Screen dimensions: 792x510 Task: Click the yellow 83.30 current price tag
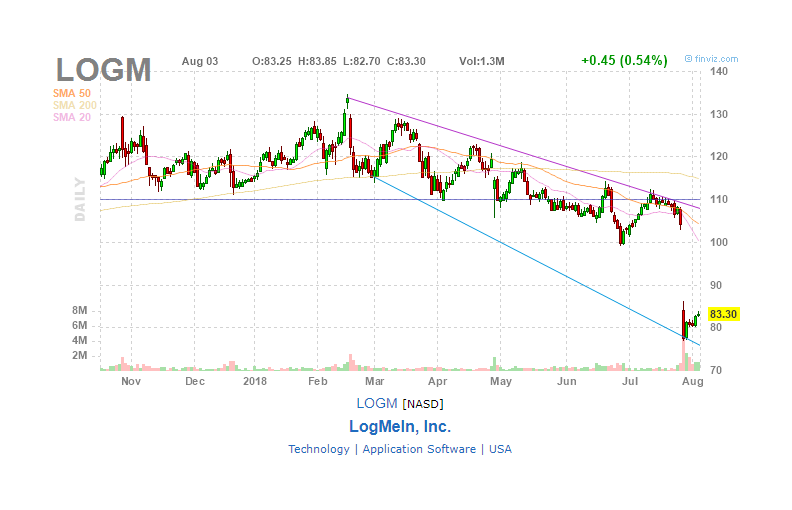point(723,314)
